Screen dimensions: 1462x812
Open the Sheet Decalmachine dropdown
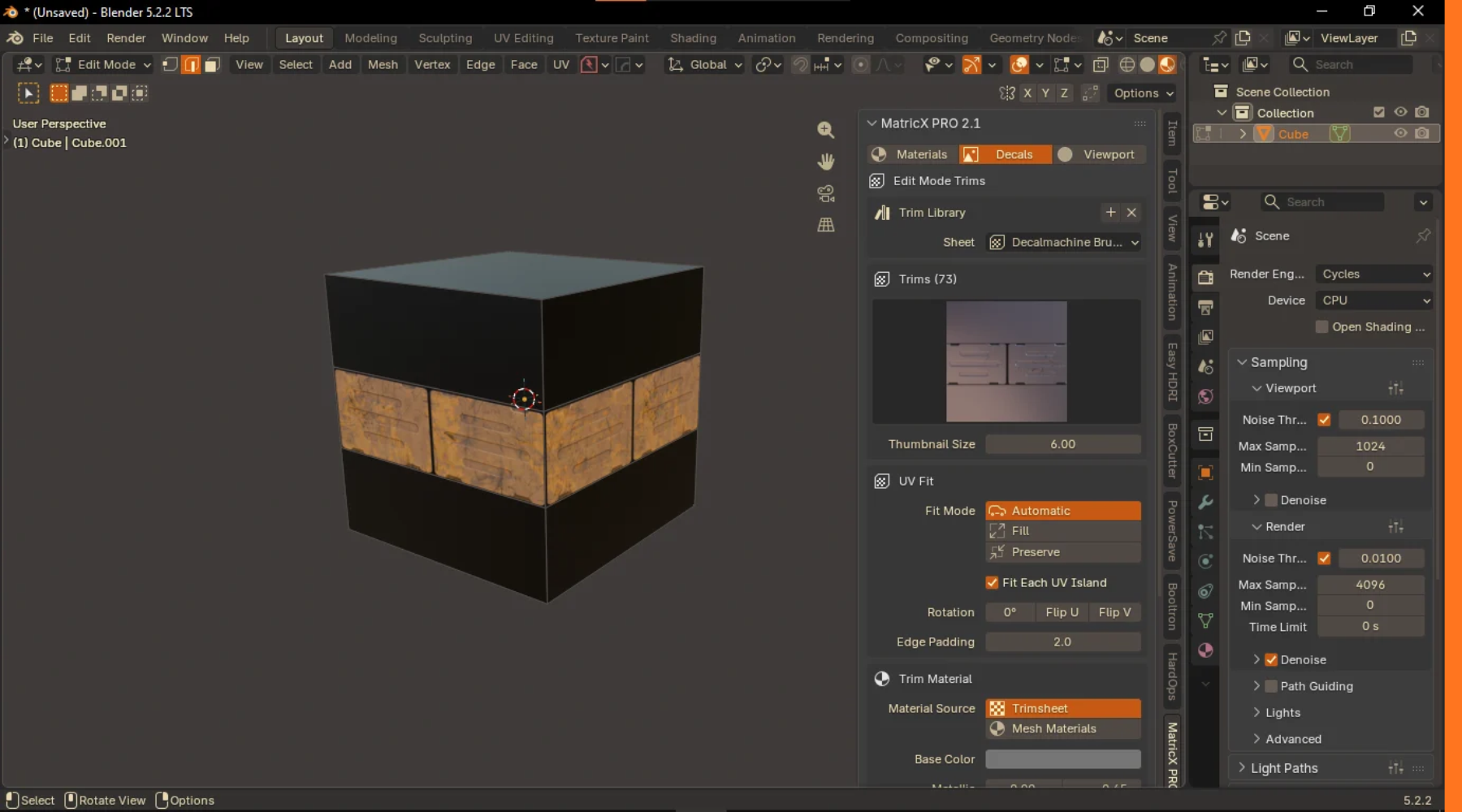(1063, 242)
